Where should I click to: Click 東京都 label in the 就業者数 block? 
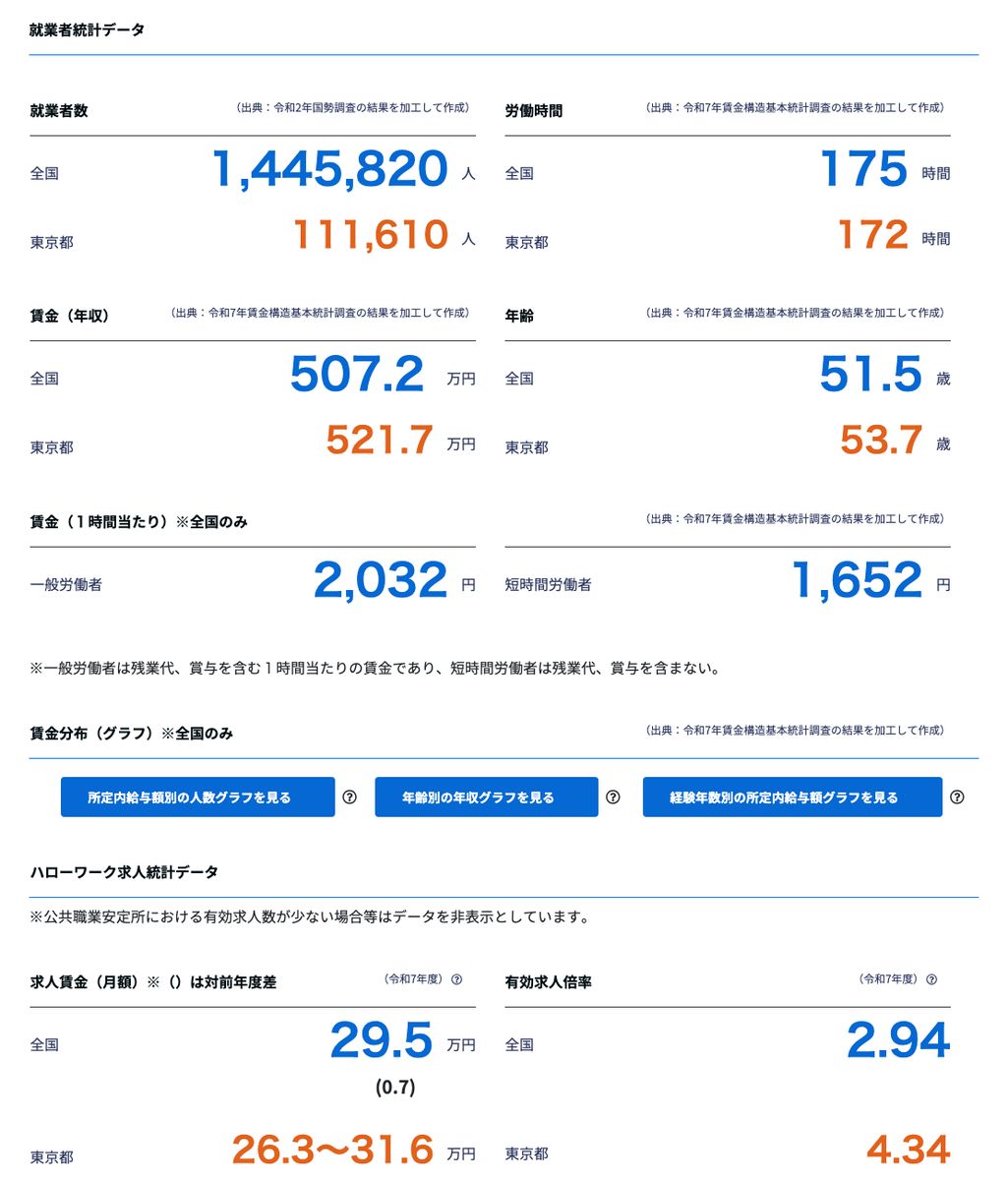tap(51, 242)
